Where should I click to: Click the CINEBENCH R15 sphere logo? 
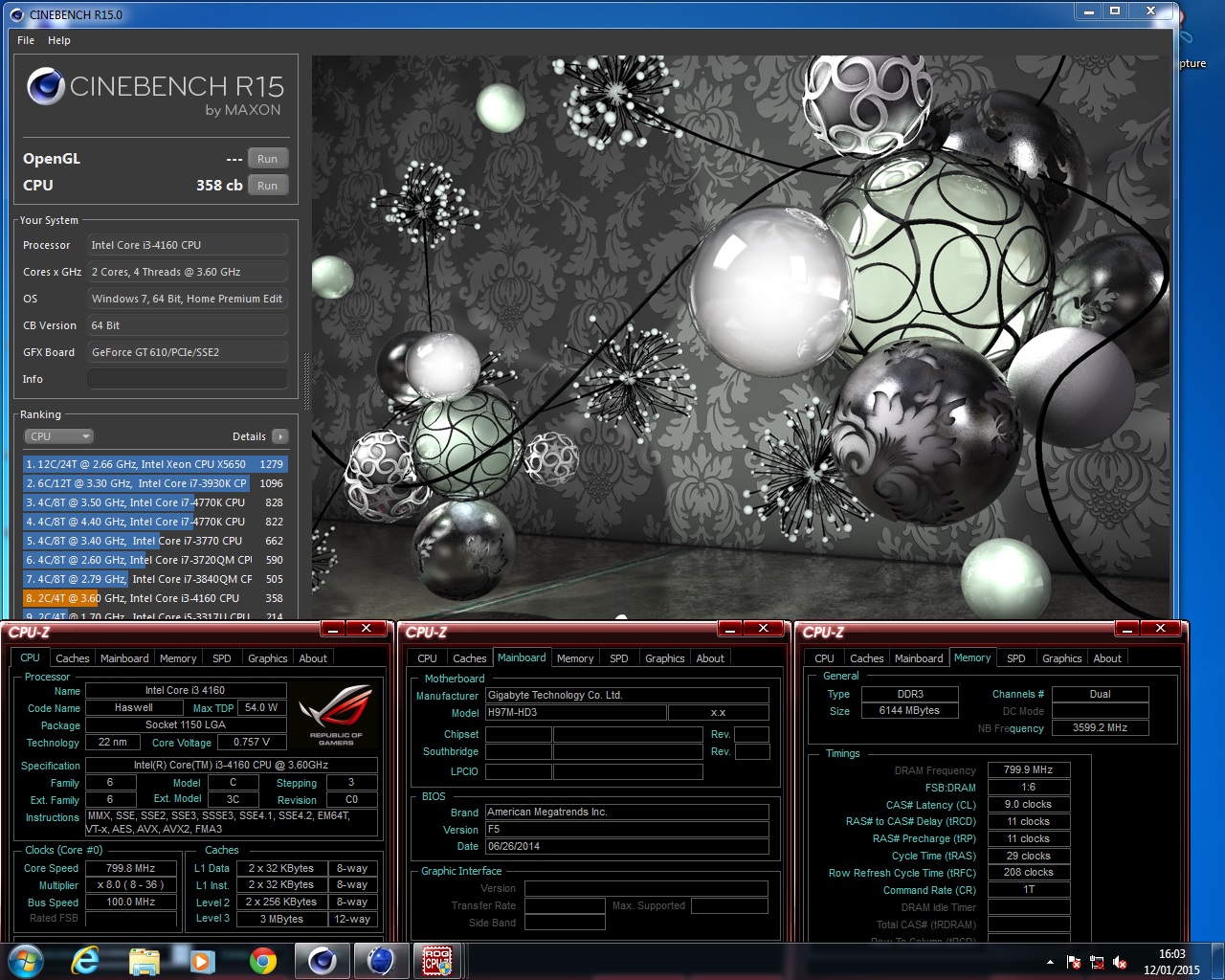click(46, 86)
